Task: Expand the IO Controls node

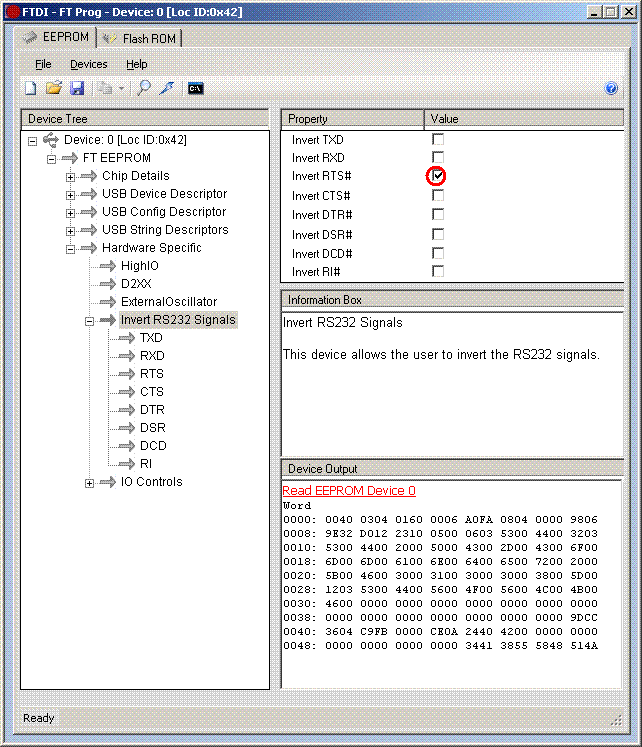Action: pyautogui.click(x=90, y=484)
